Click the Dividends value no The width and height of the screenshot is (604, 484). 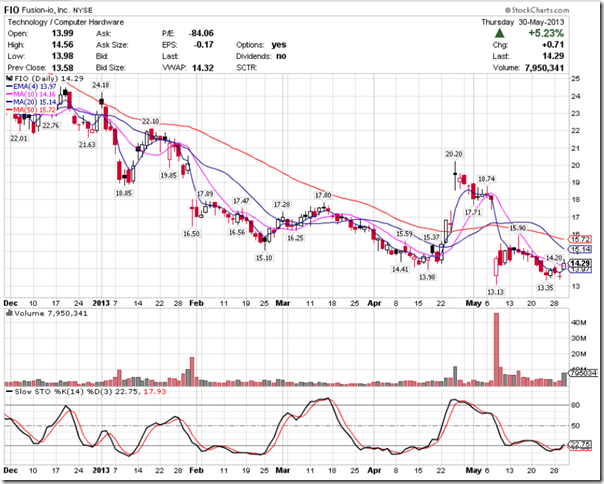pyautogui.click(x=281, y=56)
